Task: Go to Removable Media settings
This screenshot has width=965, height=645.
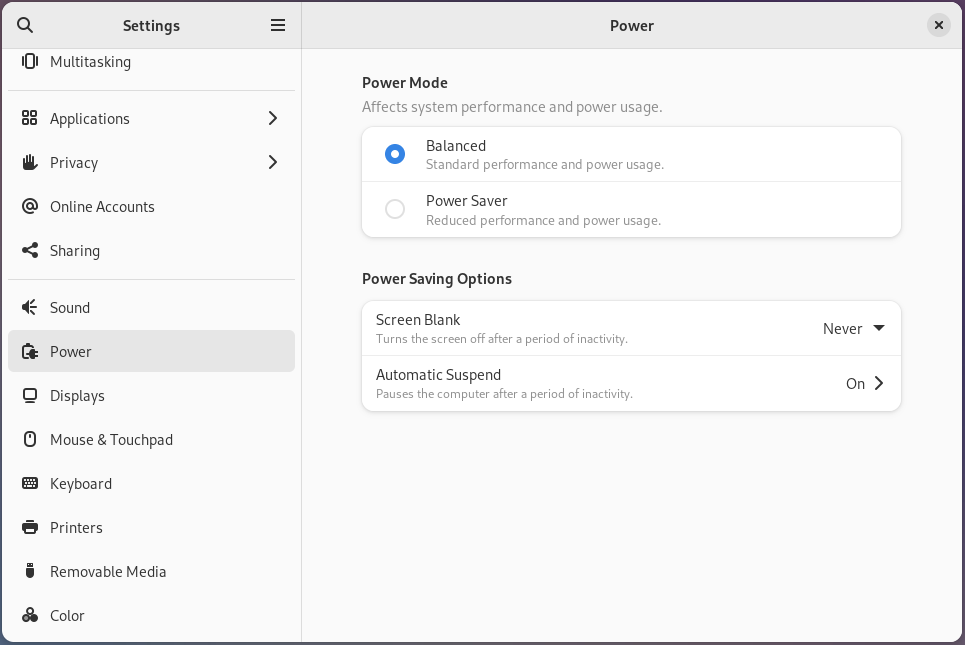Action: 108,572
